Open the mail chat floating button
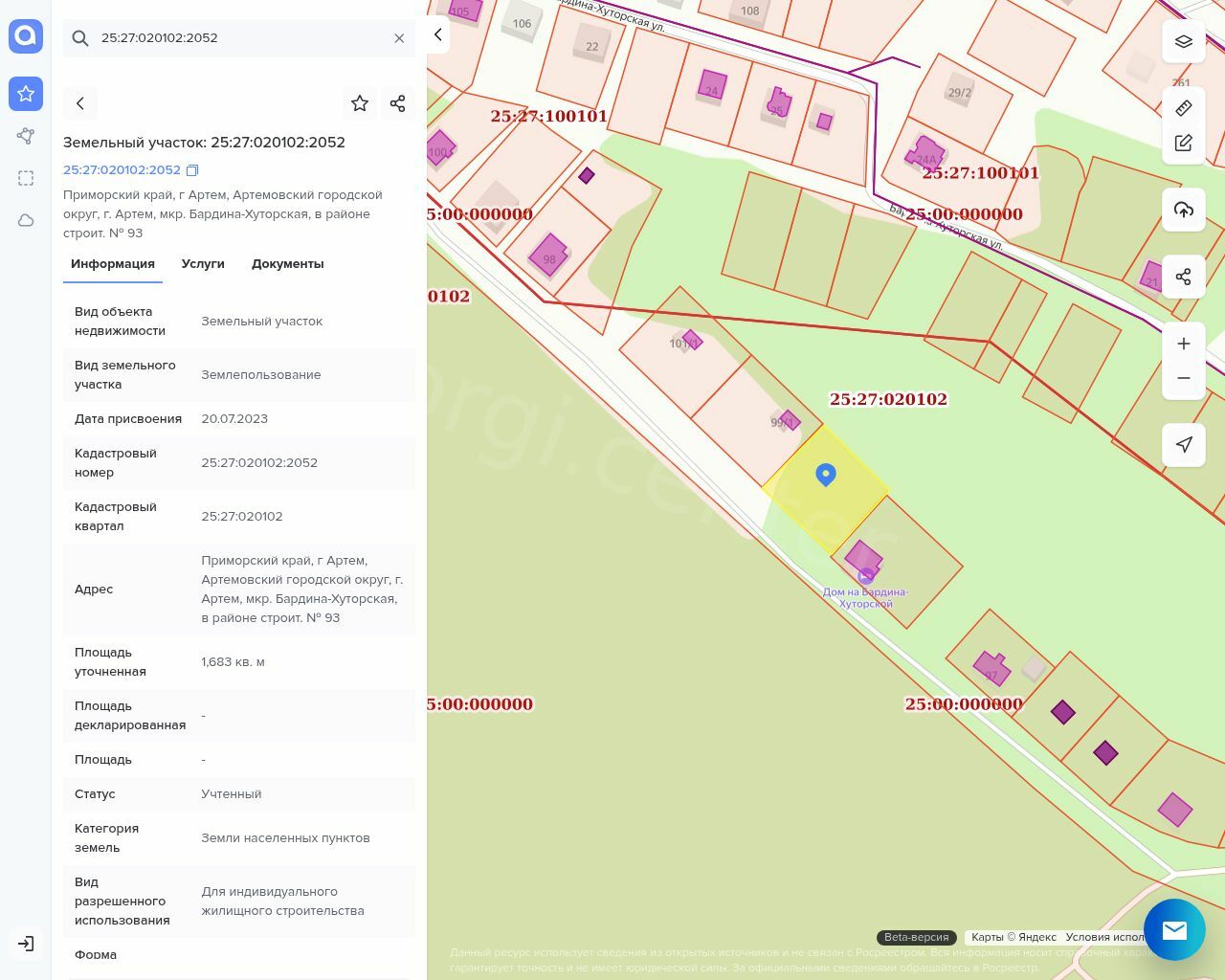 (1174, 929)
